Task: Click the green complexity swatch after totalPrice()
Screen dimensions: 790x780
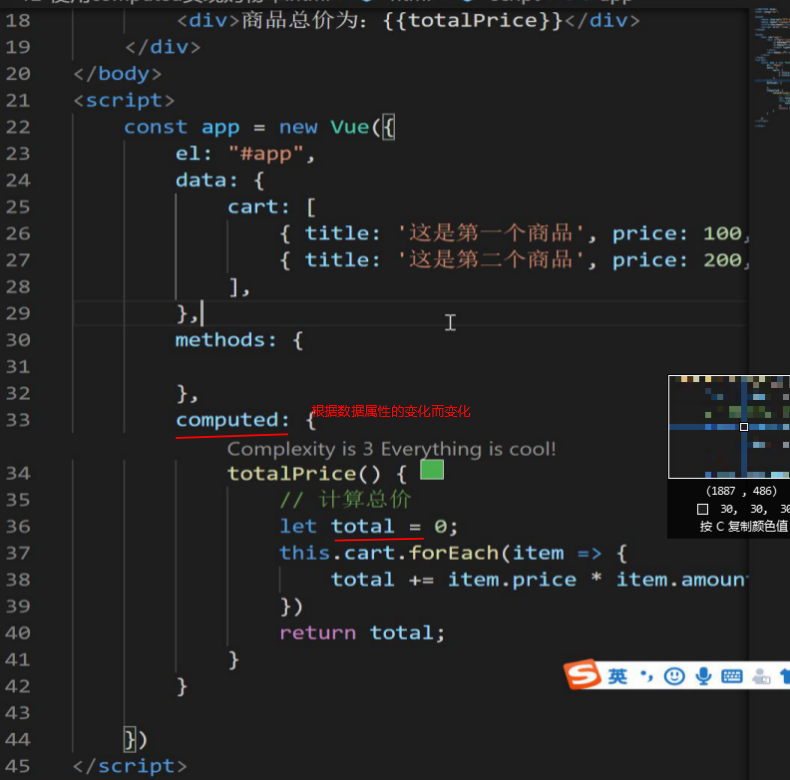Action: tap(432, 470)
